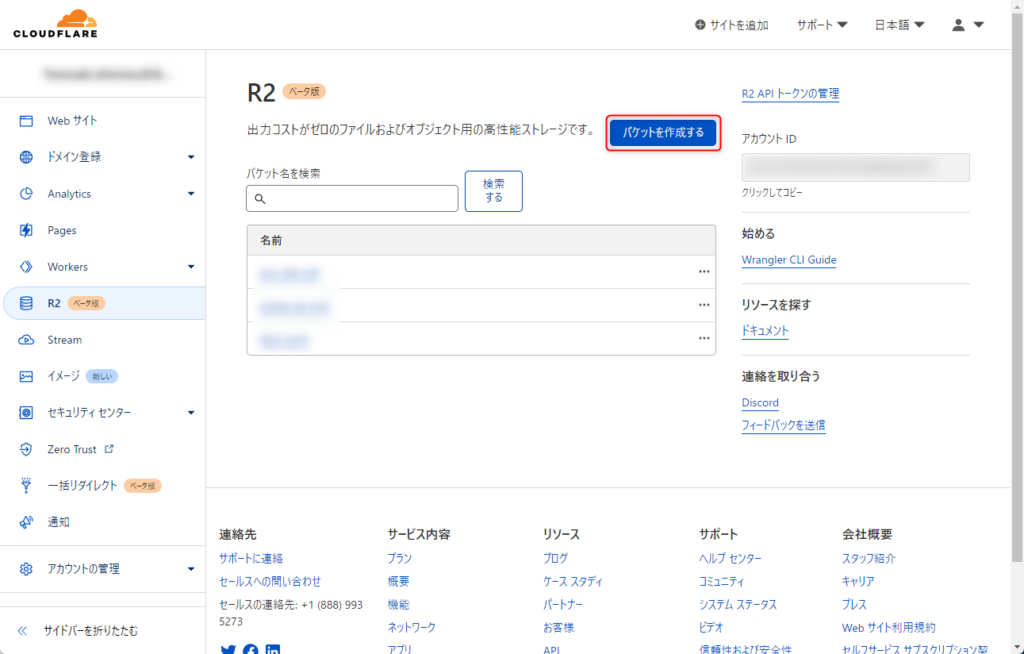
Task: Expand the Workers submenu arrow
Action: point(191,267)
